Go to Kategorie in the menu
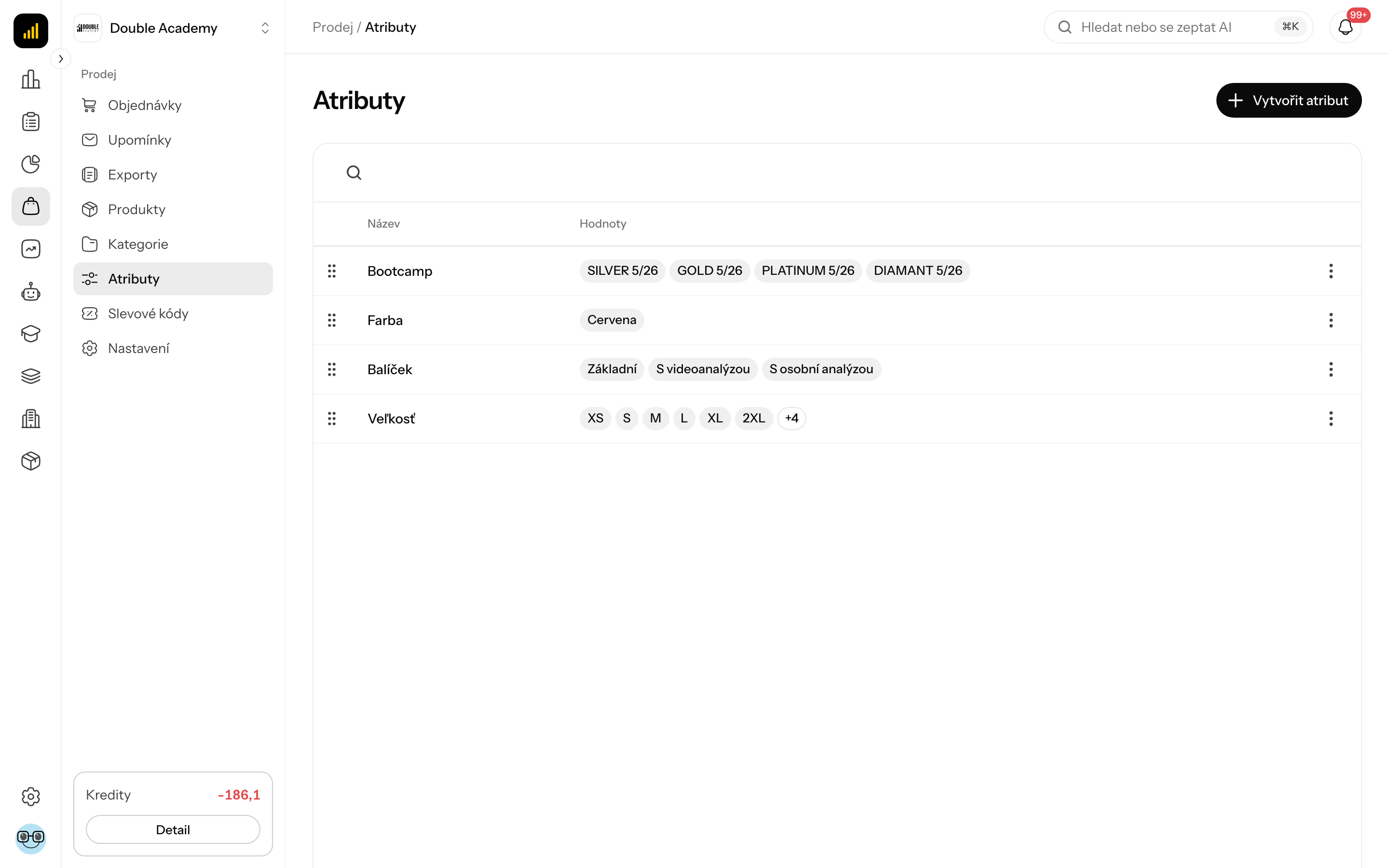Screen dimensions: 1389x868 pos(173,244)
